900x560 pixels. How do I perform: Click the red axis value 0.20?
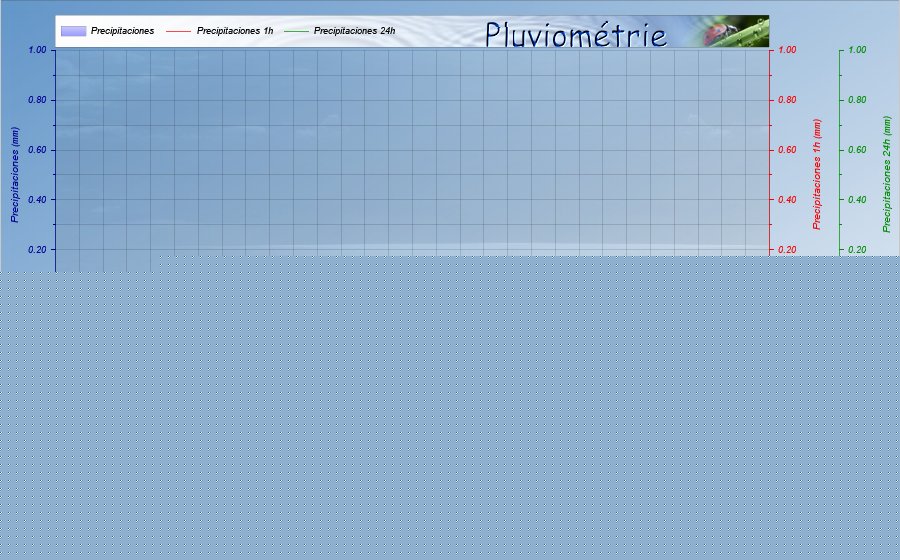[x=787, y=250]
